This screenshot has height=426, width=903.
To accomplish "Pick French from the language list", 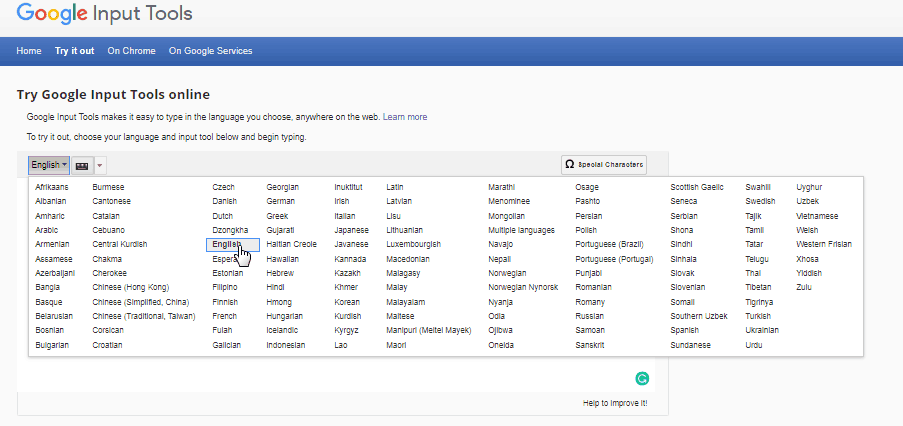I will coord(225,317).
